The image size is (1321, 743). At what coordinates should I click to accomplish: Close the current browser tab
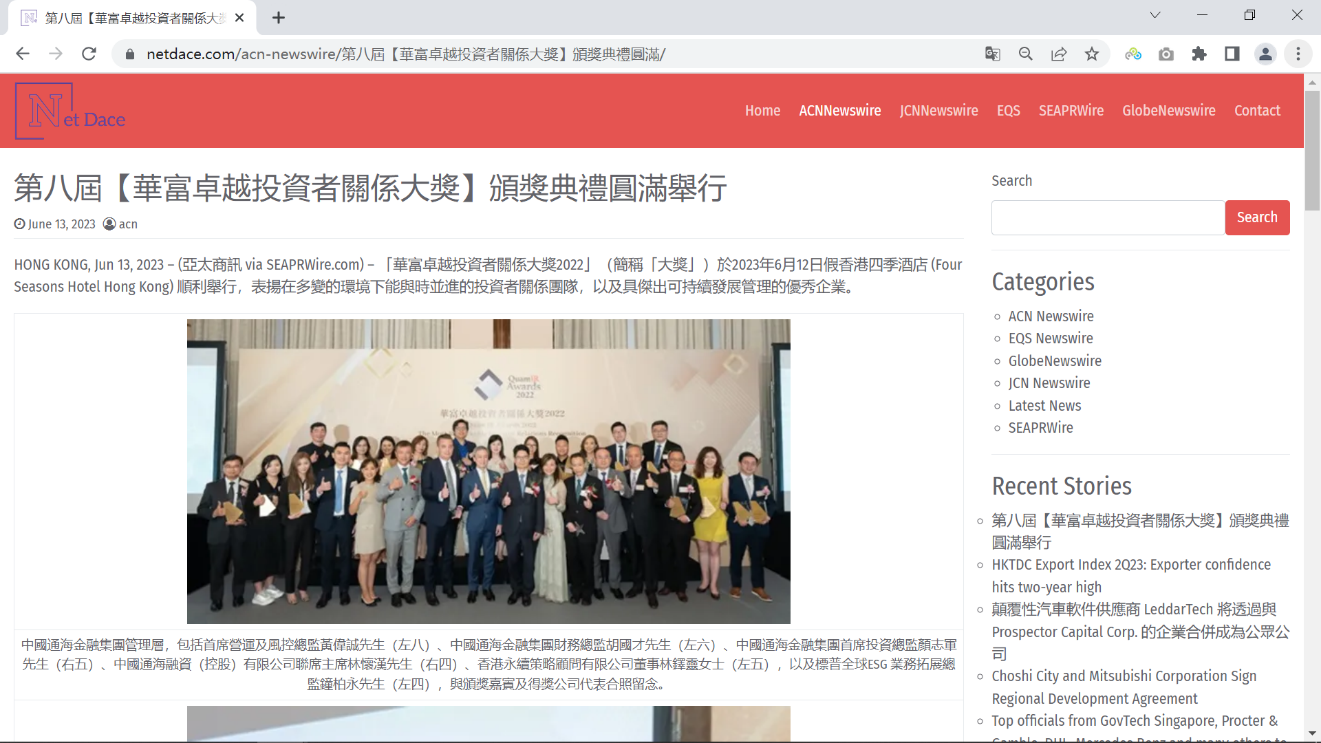click(x=240, y=17)
